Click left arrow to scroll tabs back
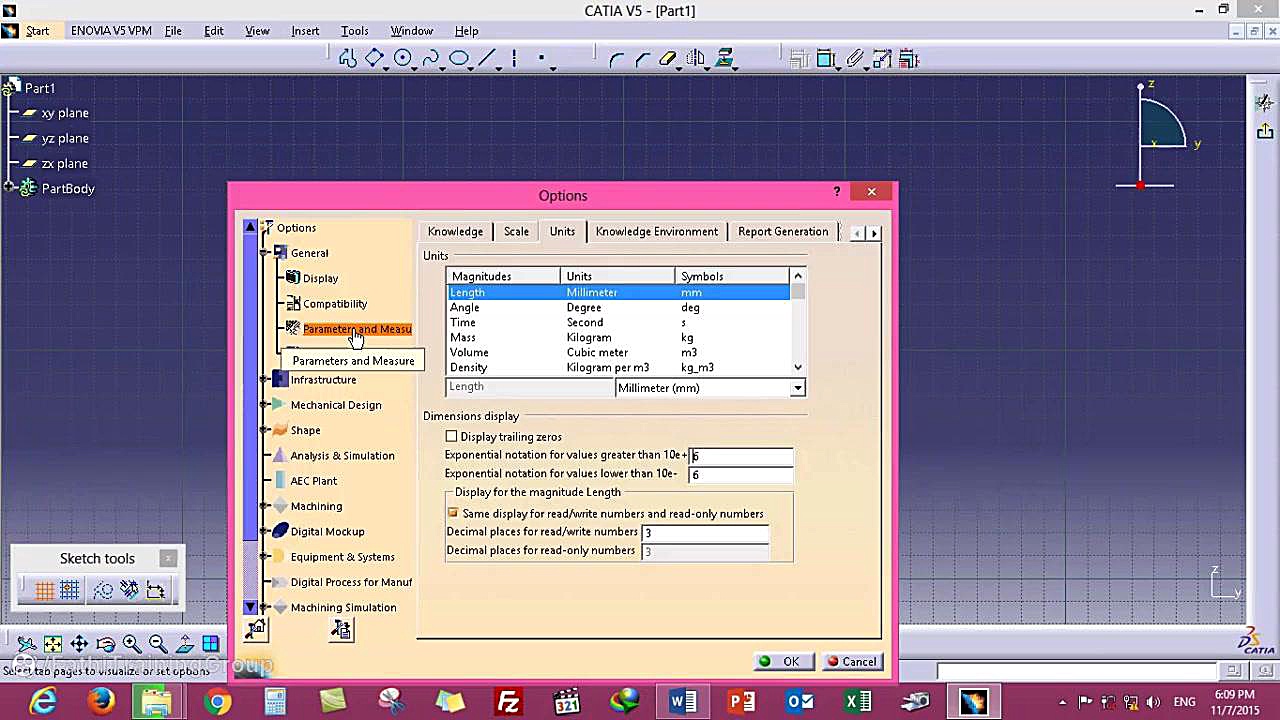 857,233
